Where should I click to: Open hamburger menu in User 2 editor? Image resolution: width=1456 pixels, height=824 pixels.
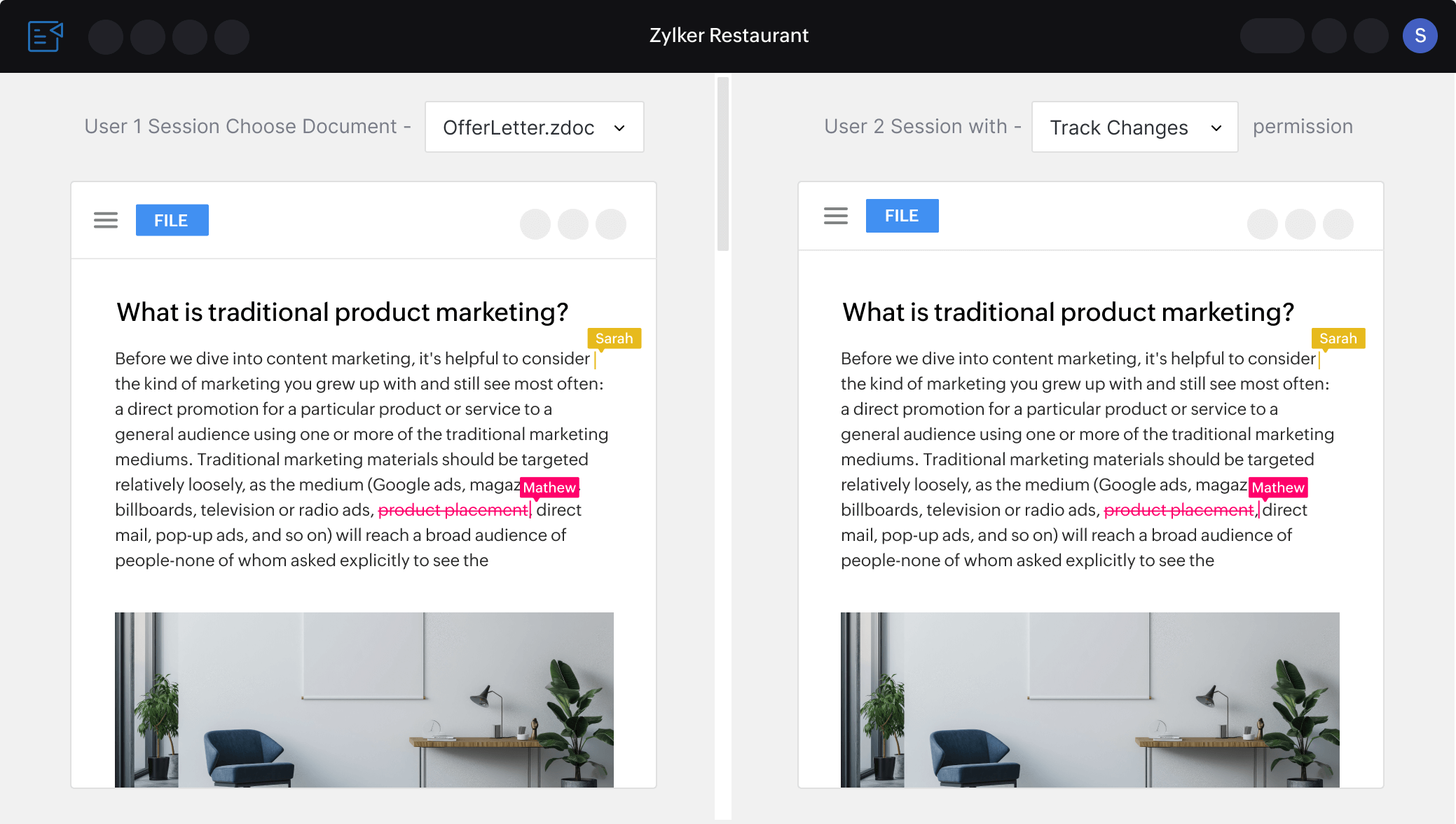pos(835,216)
